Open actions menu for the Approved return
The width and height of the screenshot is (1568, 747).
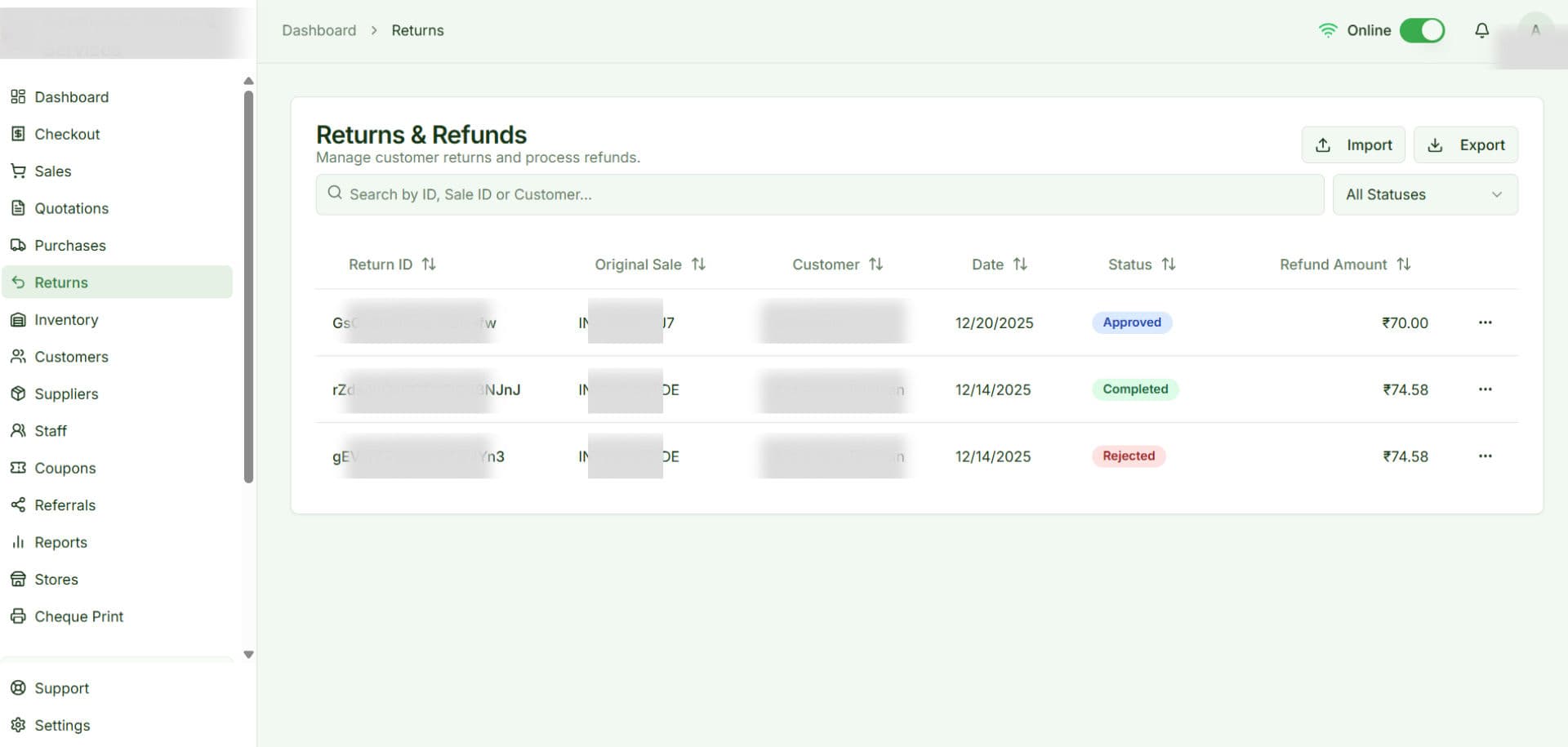1485,322
